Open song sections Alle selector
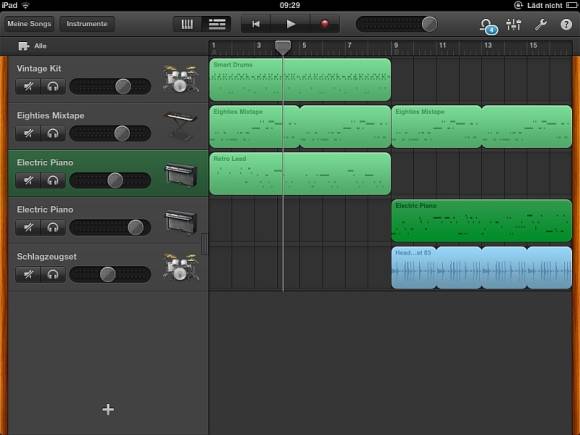580x435 pixels. 33,46
